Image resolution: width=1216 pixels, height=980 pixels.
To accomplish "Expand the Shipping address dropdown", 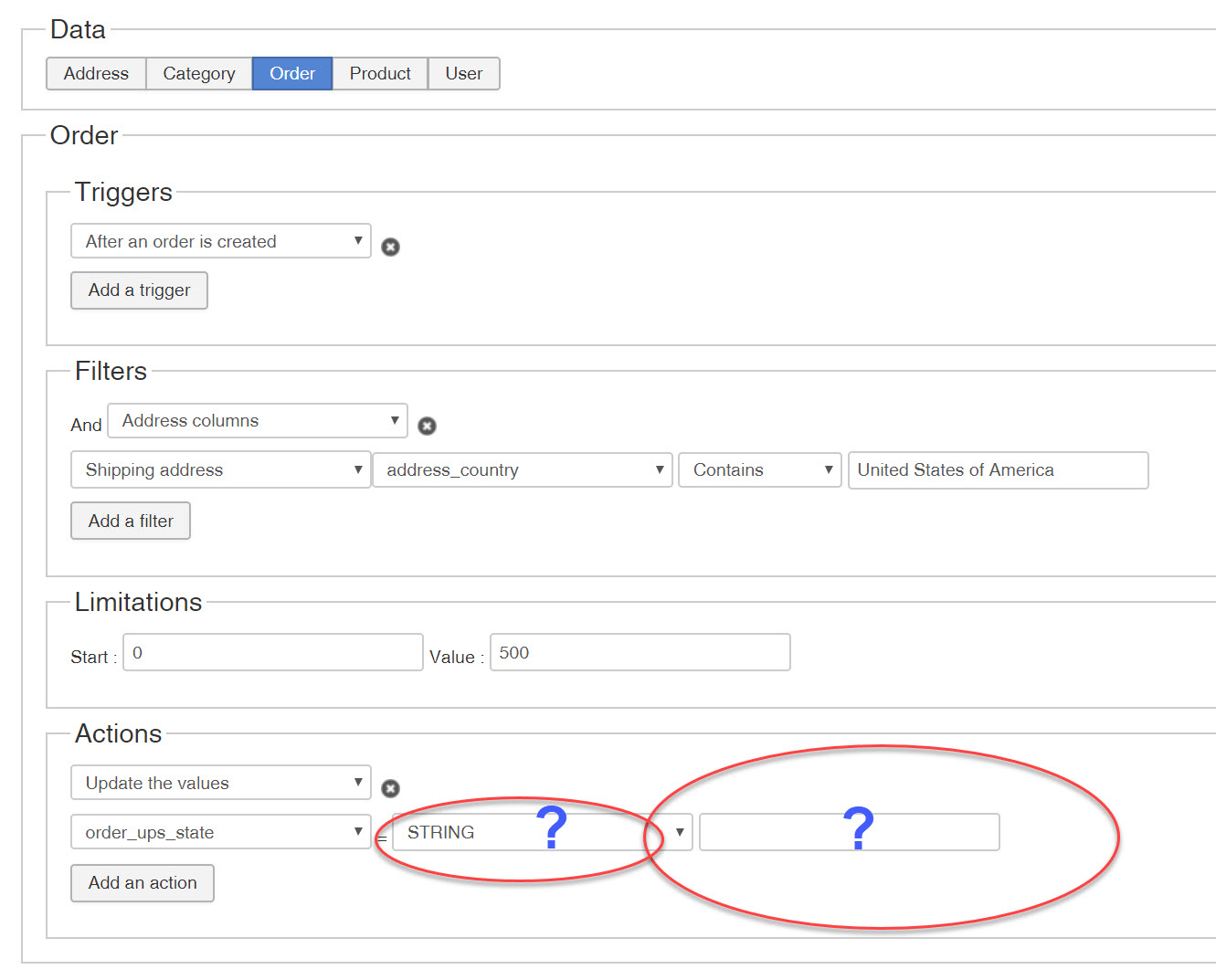I will click(x=220, y=469).
